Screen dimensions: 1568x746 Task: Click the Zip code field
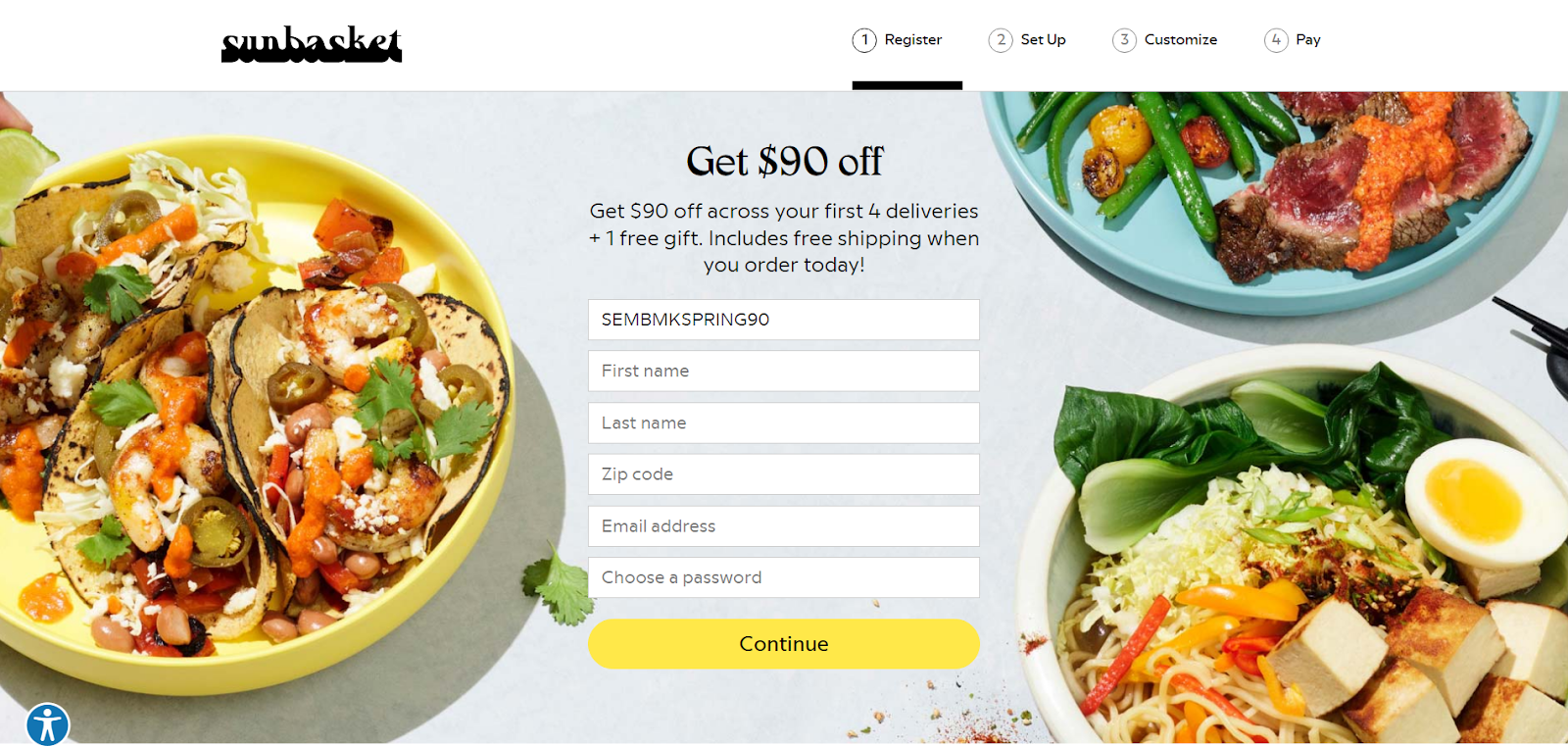[784, 474]
